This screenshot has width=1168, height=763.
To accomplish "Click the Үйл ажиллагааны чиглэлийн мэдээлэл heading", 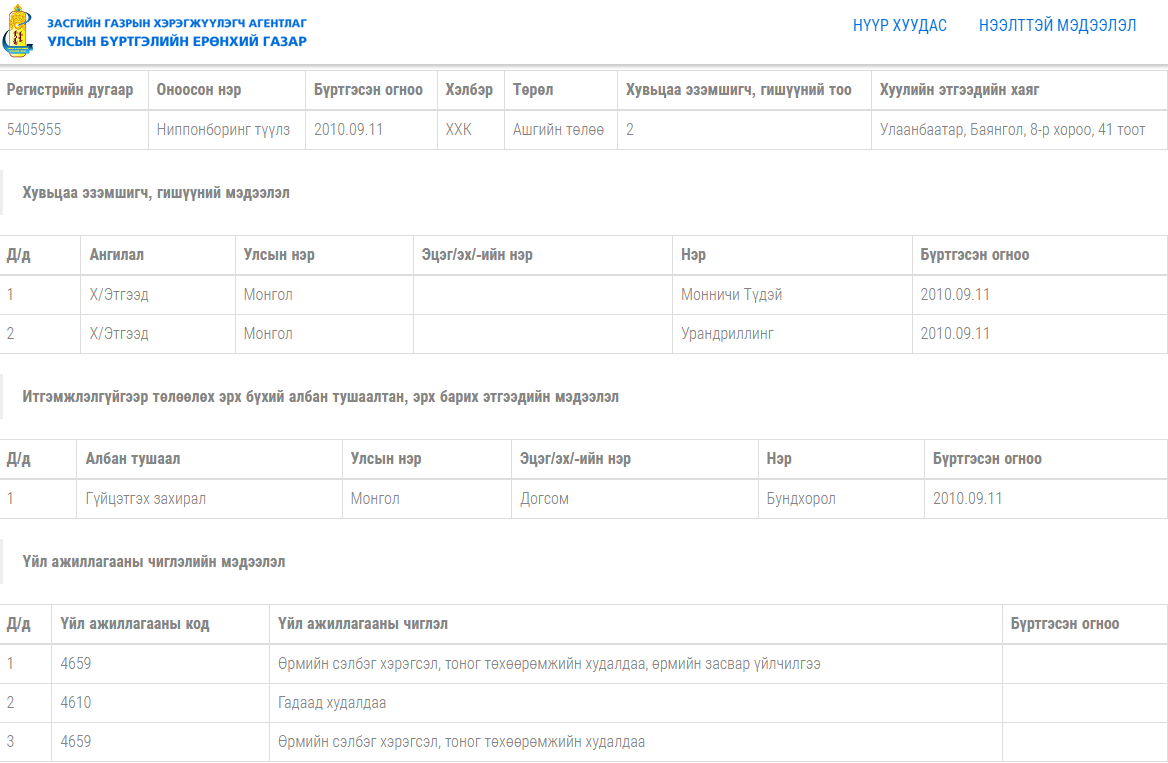I will pyautogui.click(x=153, y=562).
